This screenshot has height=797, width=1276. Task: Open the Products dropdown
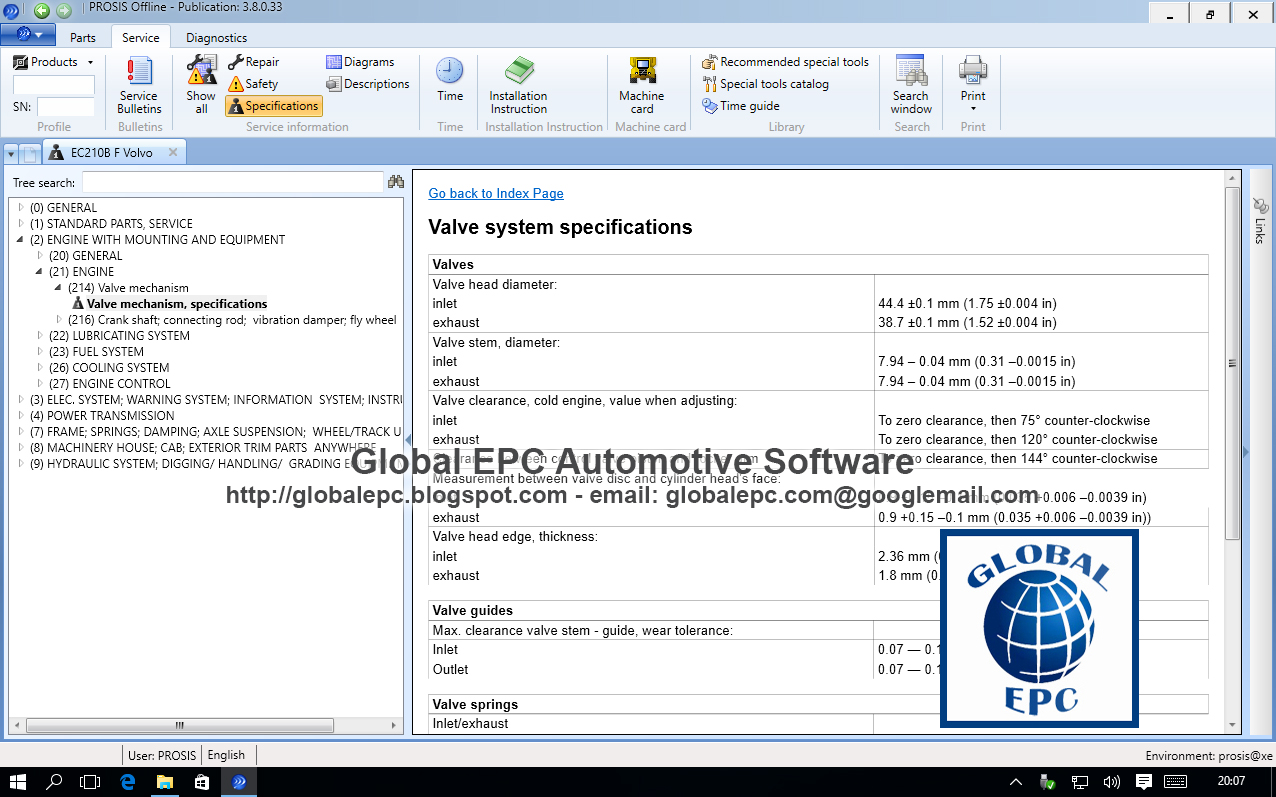click(90, 61)
